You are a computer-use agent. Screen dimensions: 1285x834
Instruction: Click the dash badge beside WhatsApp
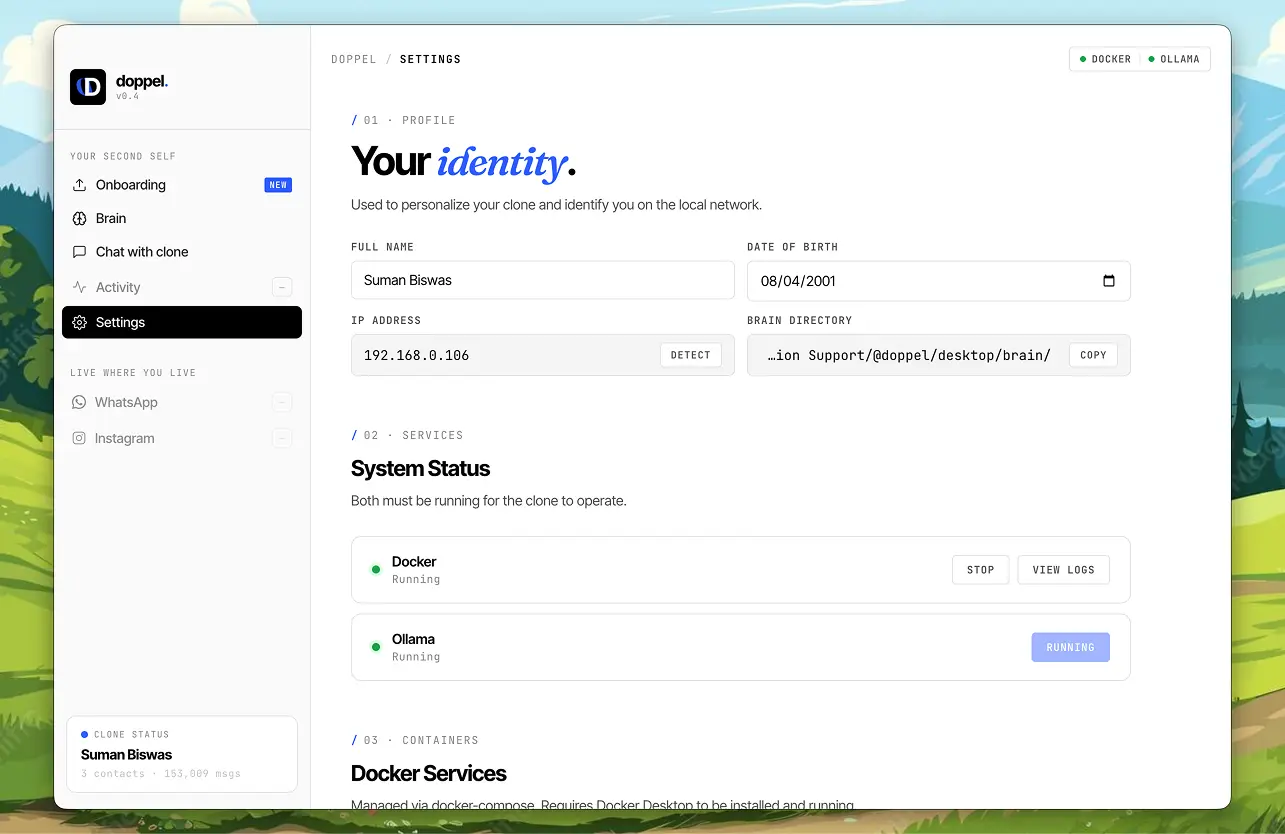pyautogui.click(x=282, y=402)
